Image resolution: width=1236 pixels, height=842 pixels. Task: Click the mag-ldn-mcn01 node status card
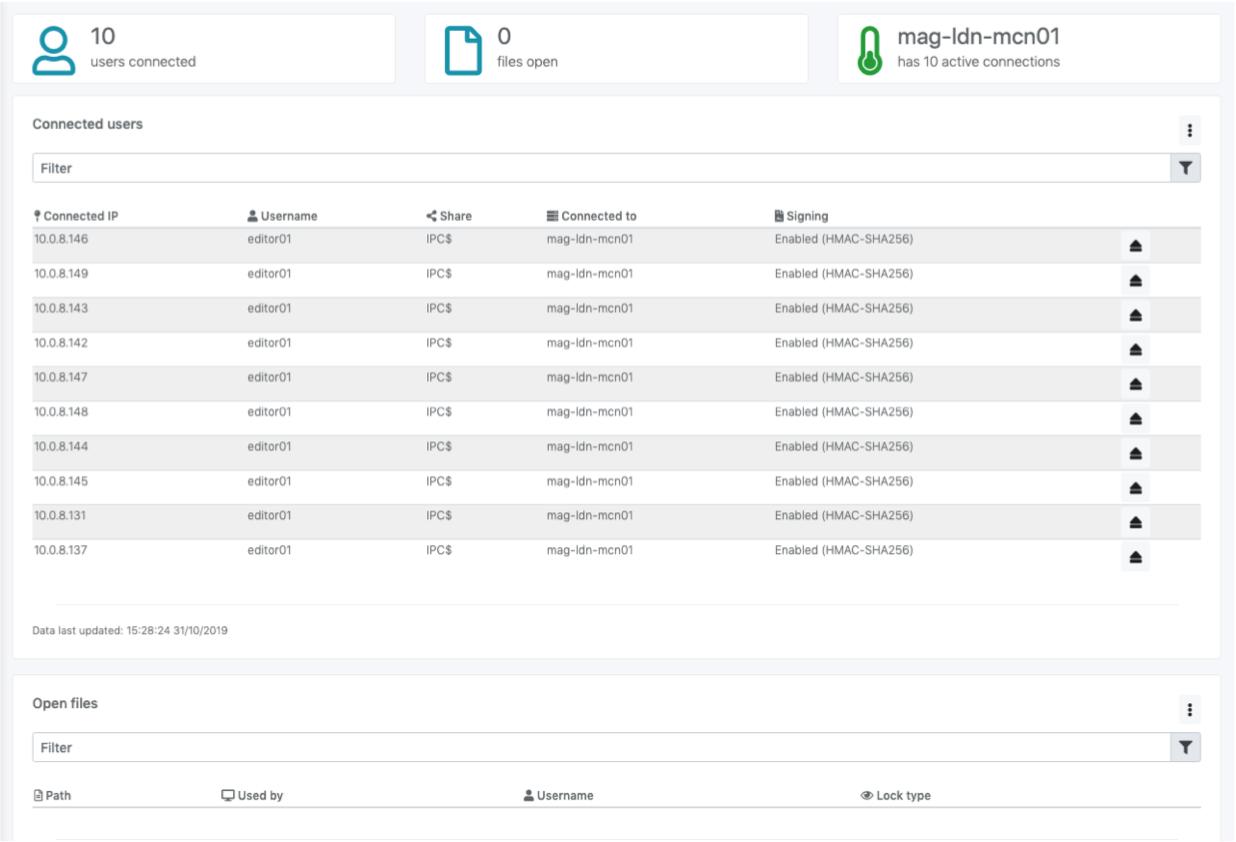(x=1028, y=48)
